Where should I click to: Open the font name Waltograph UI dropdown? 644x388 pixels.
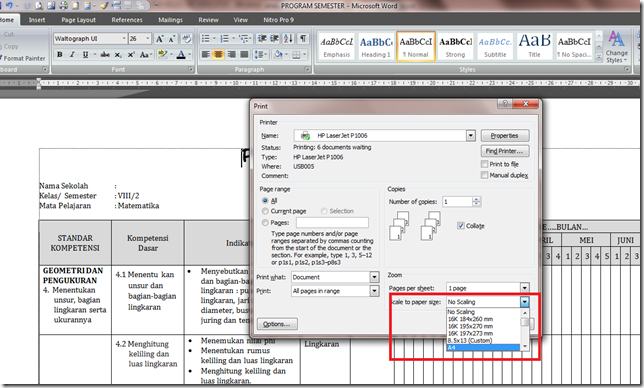pyautogui.click(x=124, y=39)
